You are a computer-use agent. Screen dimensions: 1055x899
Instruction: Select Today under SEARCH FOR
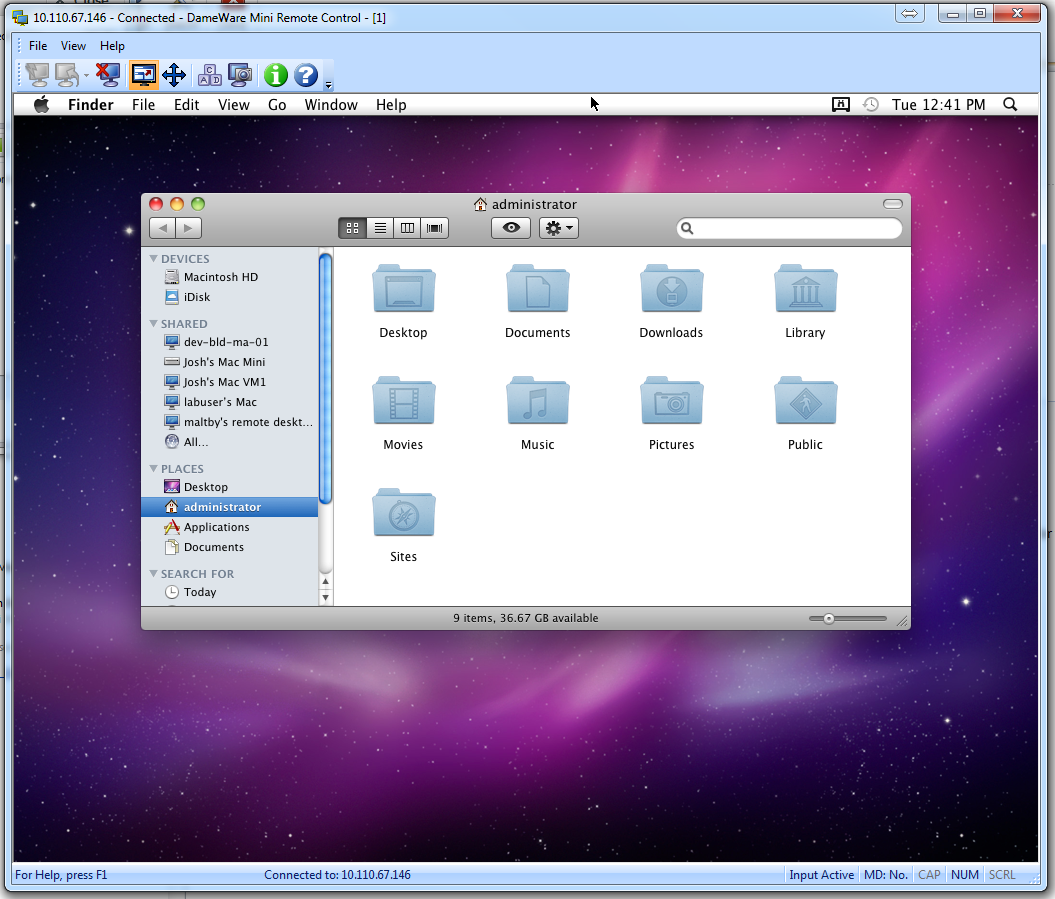[229, 592]
